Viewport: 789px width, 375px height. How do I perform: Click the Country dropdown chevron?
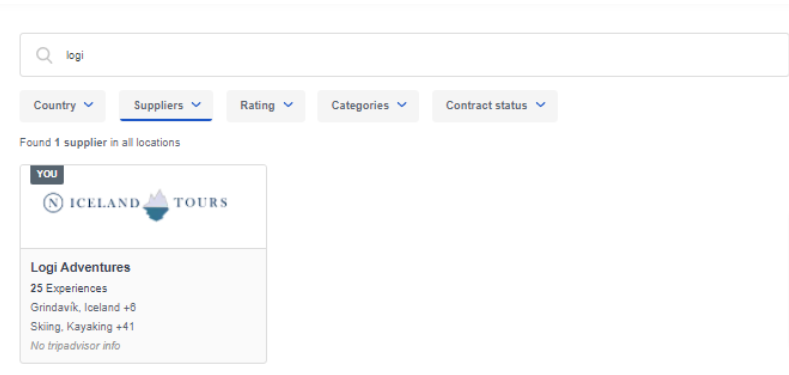89,105
